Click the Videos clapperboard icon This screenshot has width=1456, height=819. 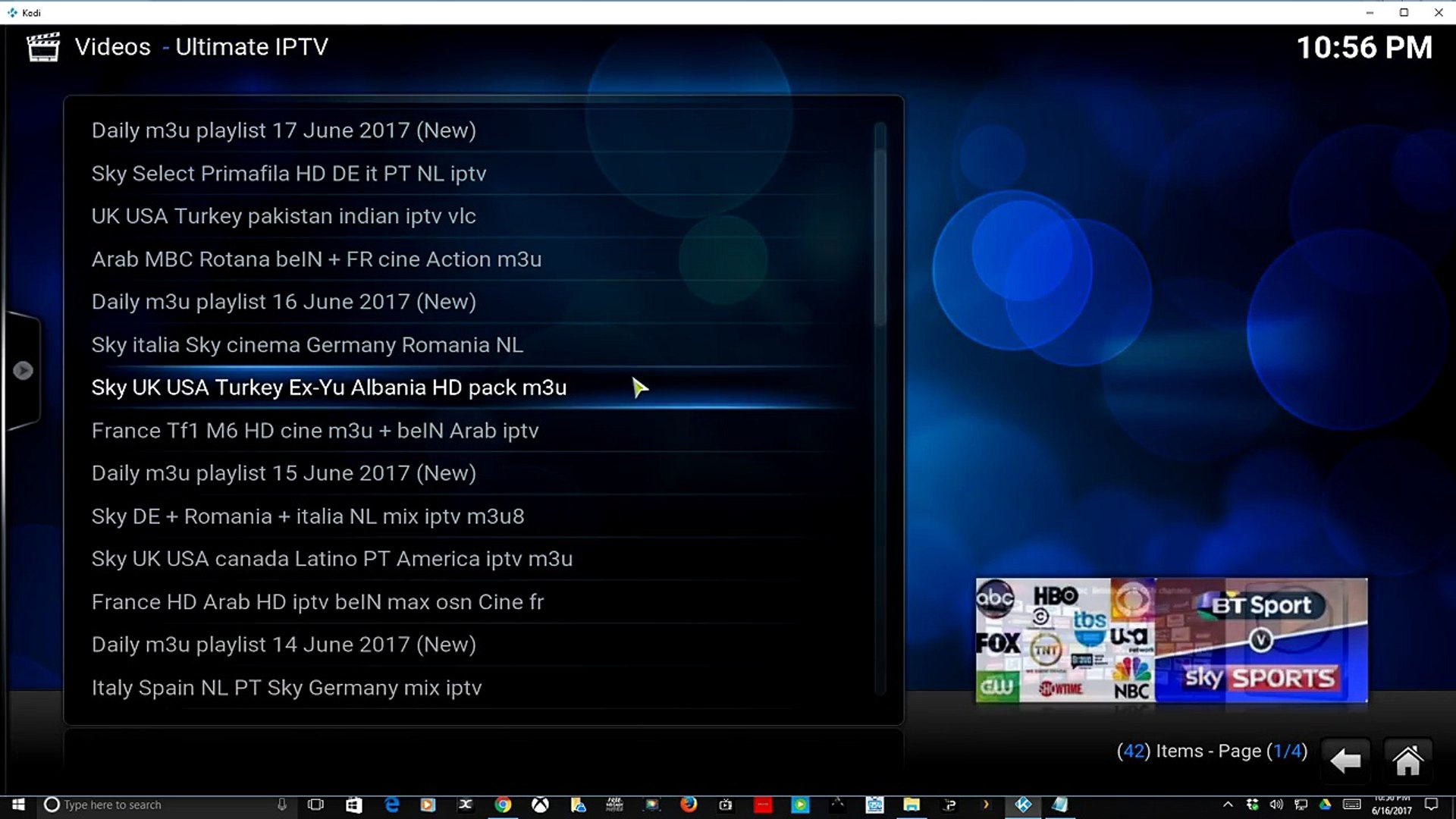tap(43, 47)
